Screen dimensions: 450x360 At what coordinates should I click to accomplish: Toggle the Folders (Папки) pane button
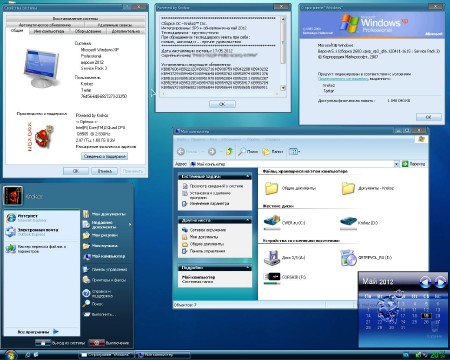click(x=273, y=152)
